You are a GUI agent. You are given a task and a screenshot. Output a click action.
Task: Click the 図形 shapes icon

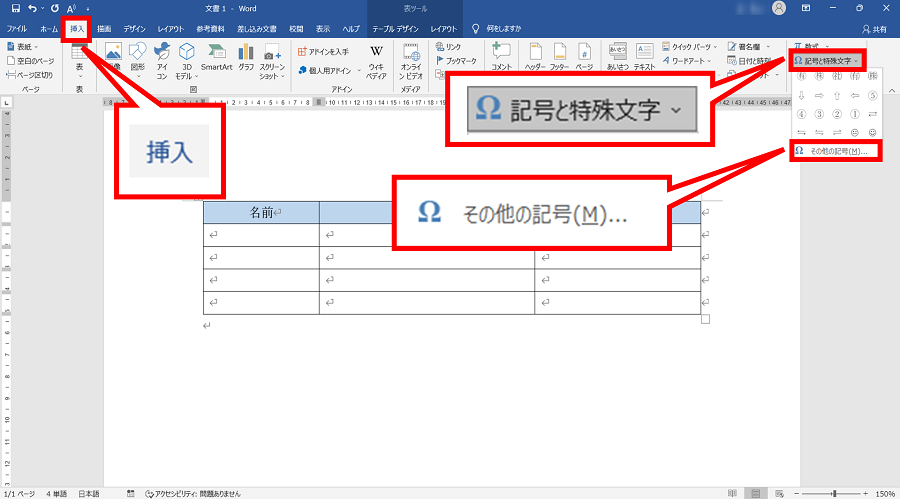tap(138, 52)
